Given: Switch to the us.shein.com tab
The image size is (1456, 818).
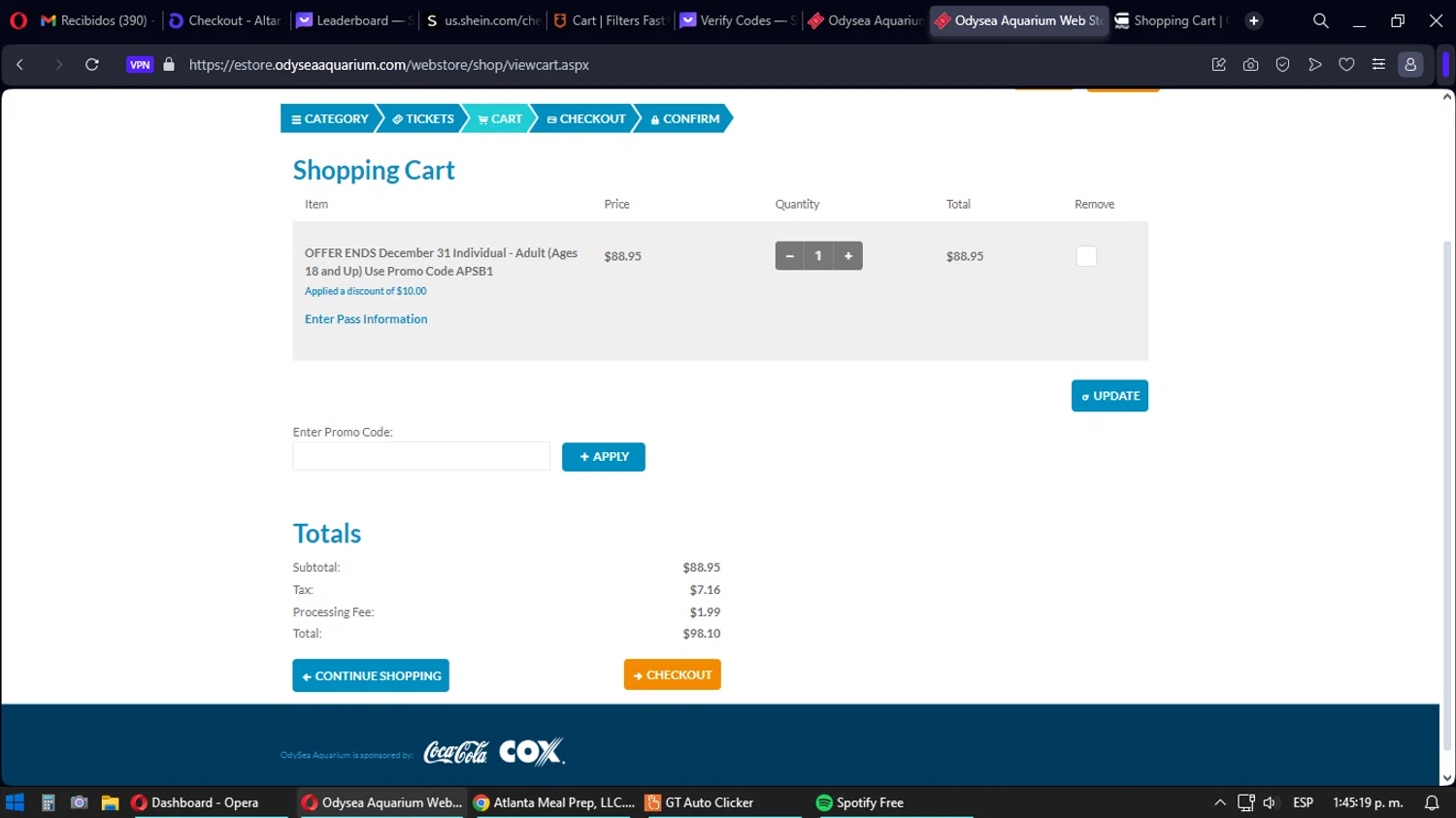Looking at the screenshot, I should coord(482,20).
